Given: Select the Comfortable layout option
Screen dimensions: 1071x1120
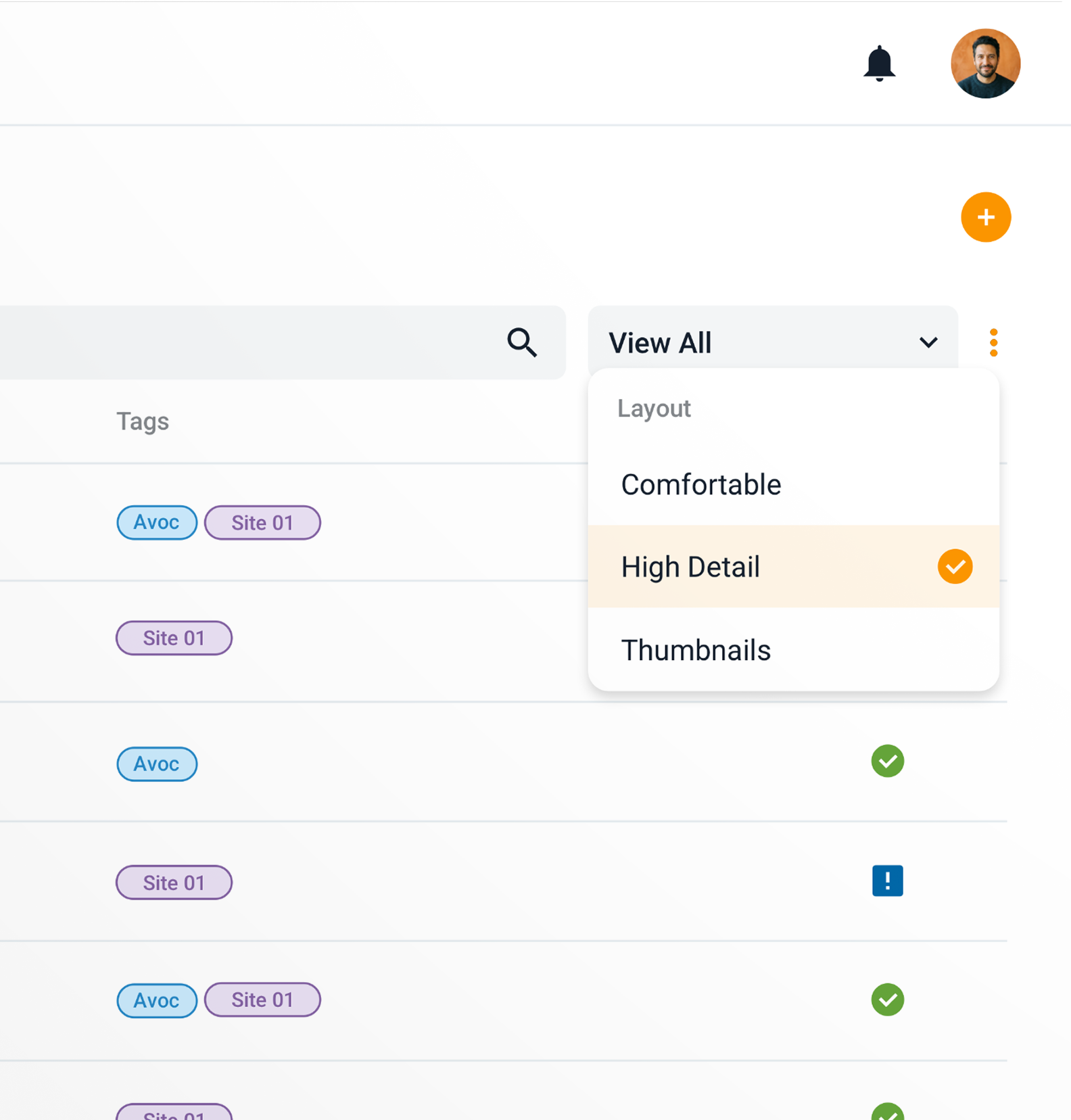Looking at the screenshot, I should [x=793, y=484].
